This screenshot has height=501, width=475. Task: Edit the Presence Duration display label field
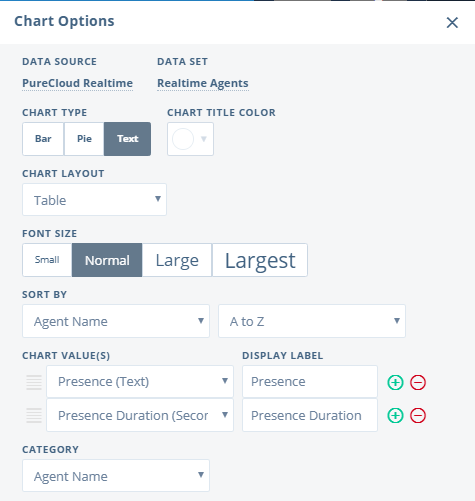[310, 415]
